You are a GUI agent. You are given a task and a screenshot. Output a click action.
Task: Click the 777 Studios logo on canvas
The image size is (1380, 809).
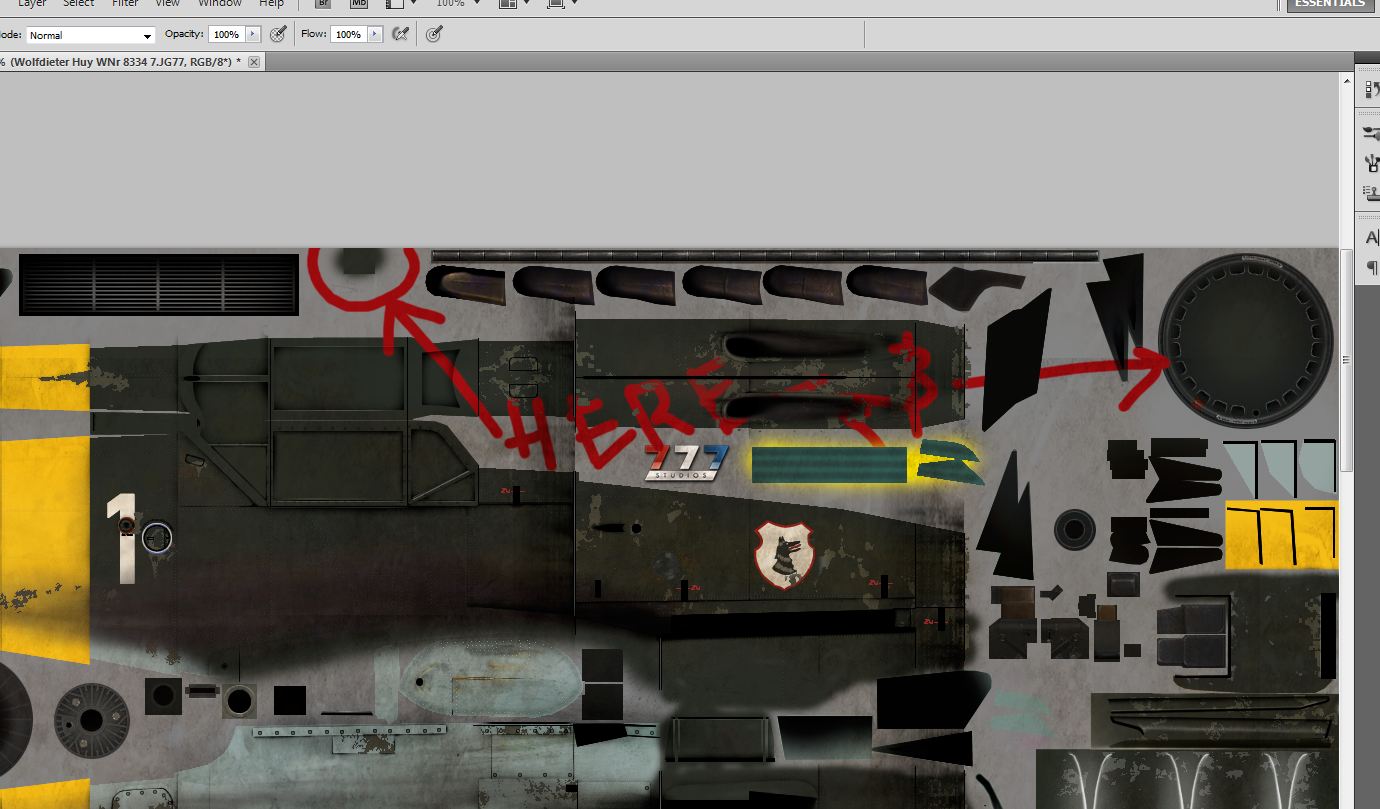[686, 462]
